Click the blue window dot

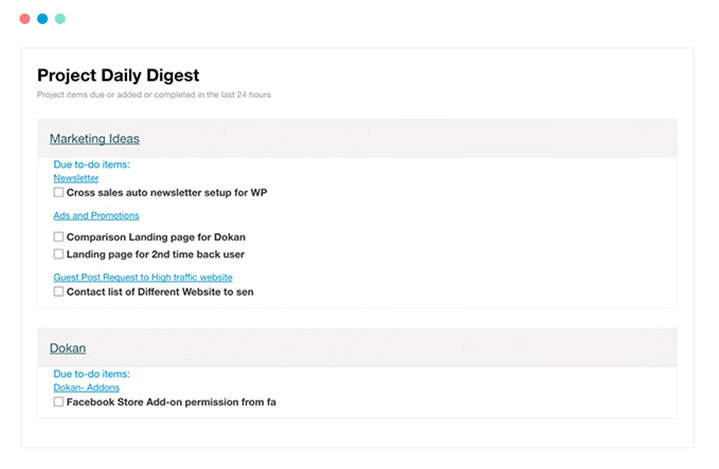[43, 19]
